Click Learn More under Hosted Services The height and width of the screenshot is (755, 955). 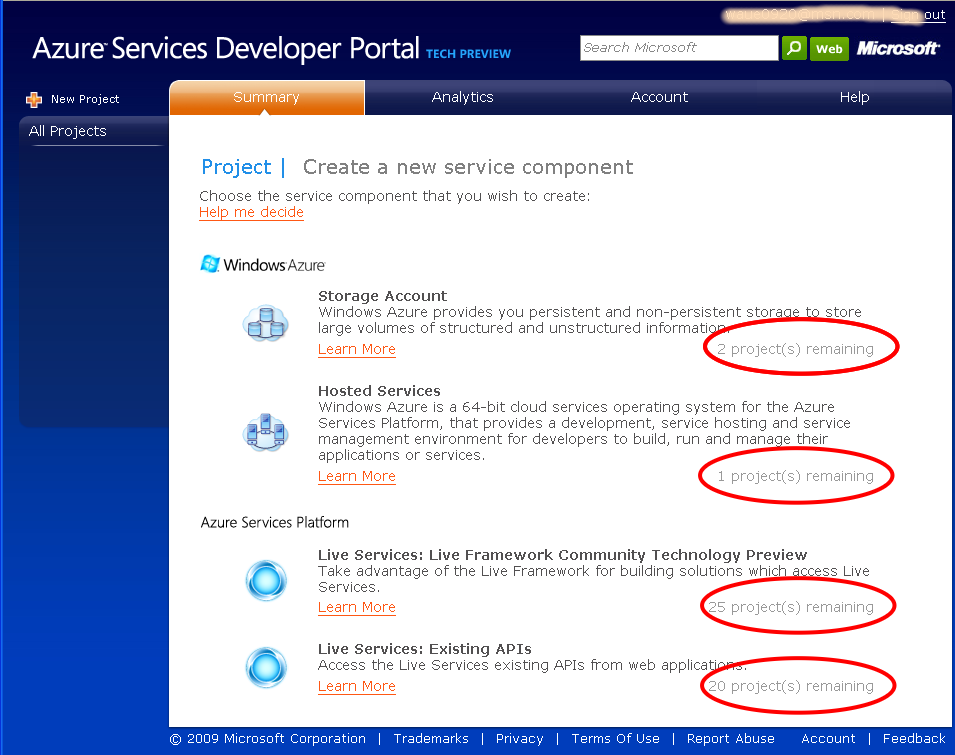coord(357,476)
